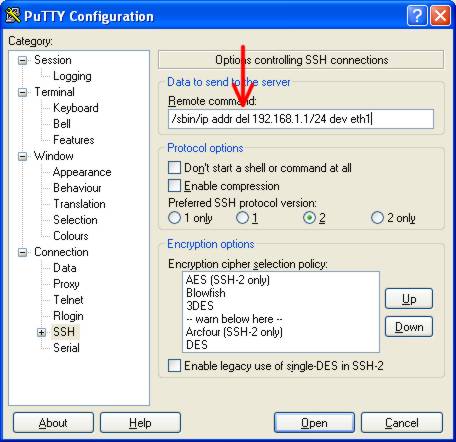
Task: Move selected cipher Up
Action: pos(409,299)
